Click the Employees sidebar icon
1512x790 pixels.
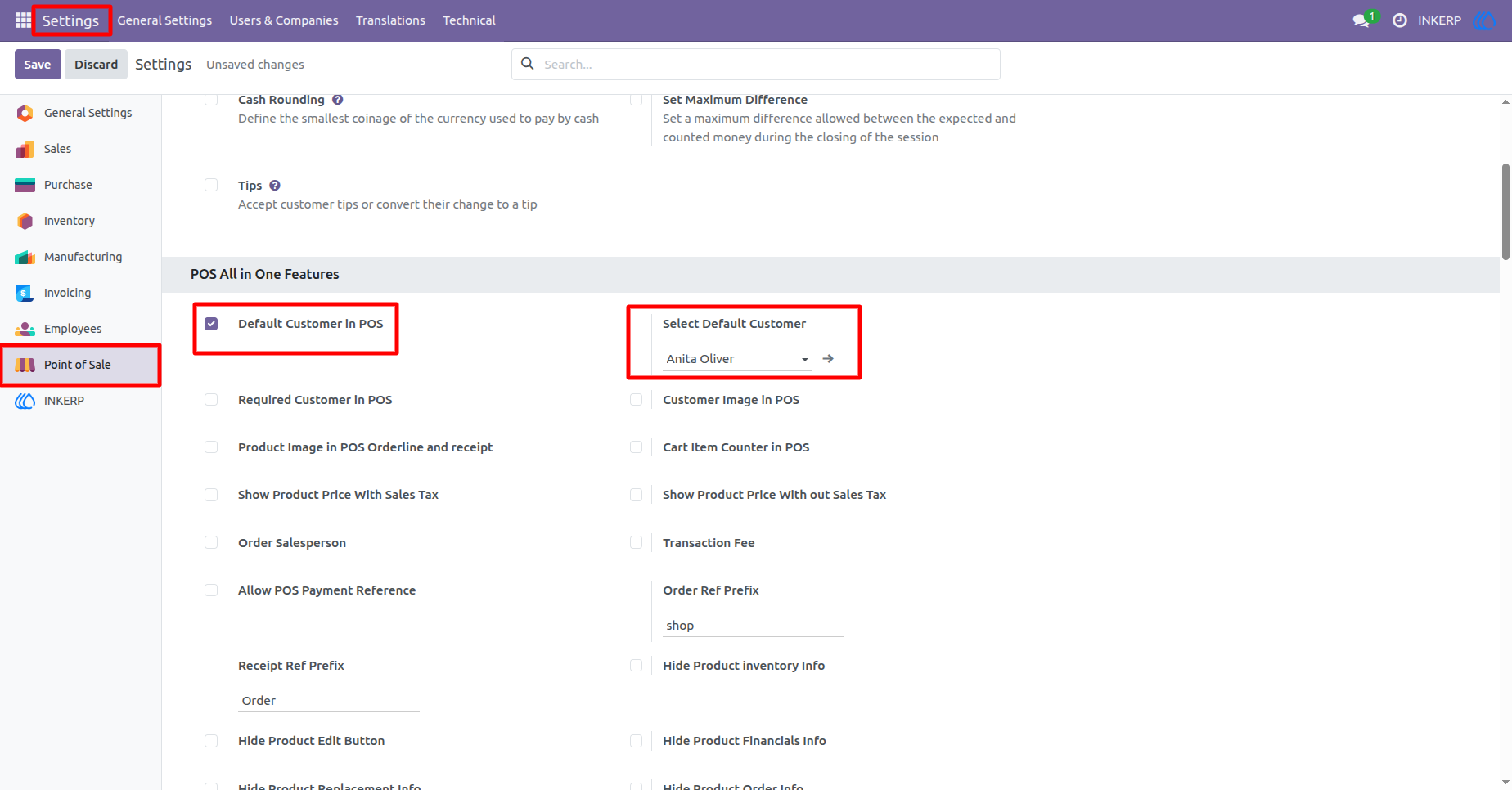25,329
